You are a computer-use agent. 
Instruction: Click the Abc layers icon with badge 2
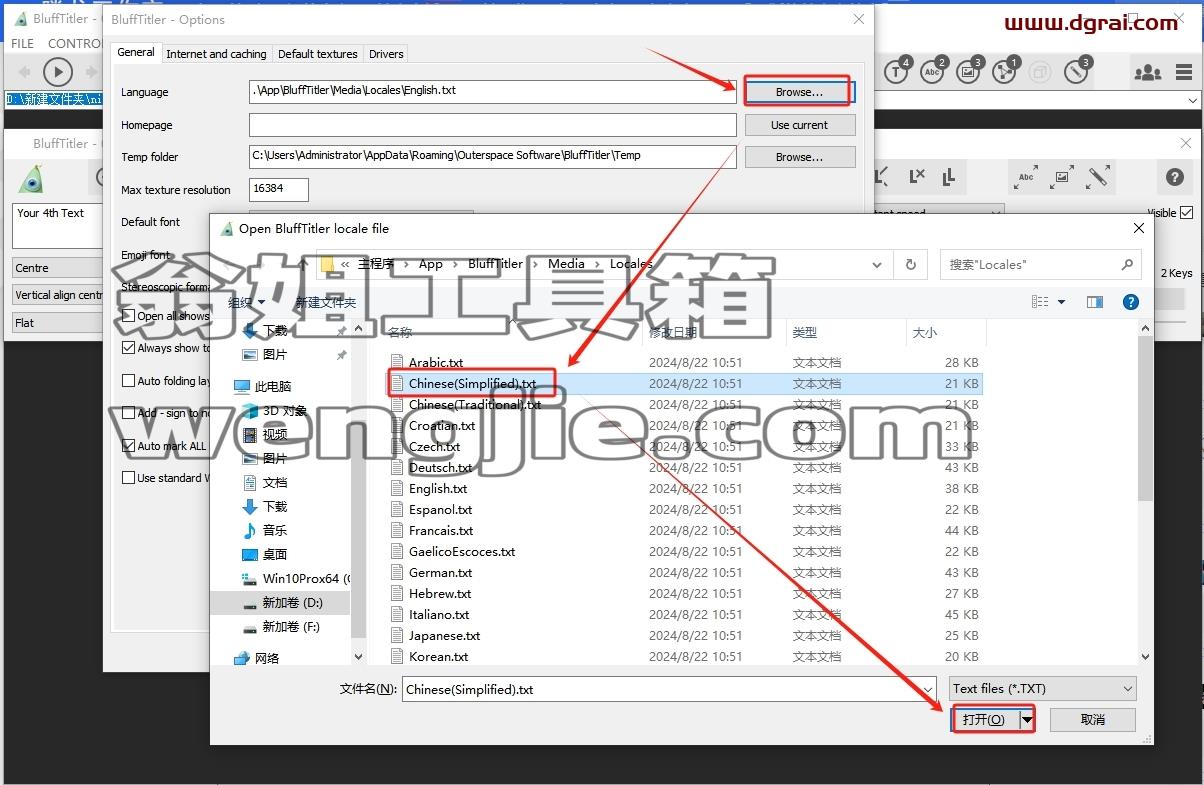point(933,71)
